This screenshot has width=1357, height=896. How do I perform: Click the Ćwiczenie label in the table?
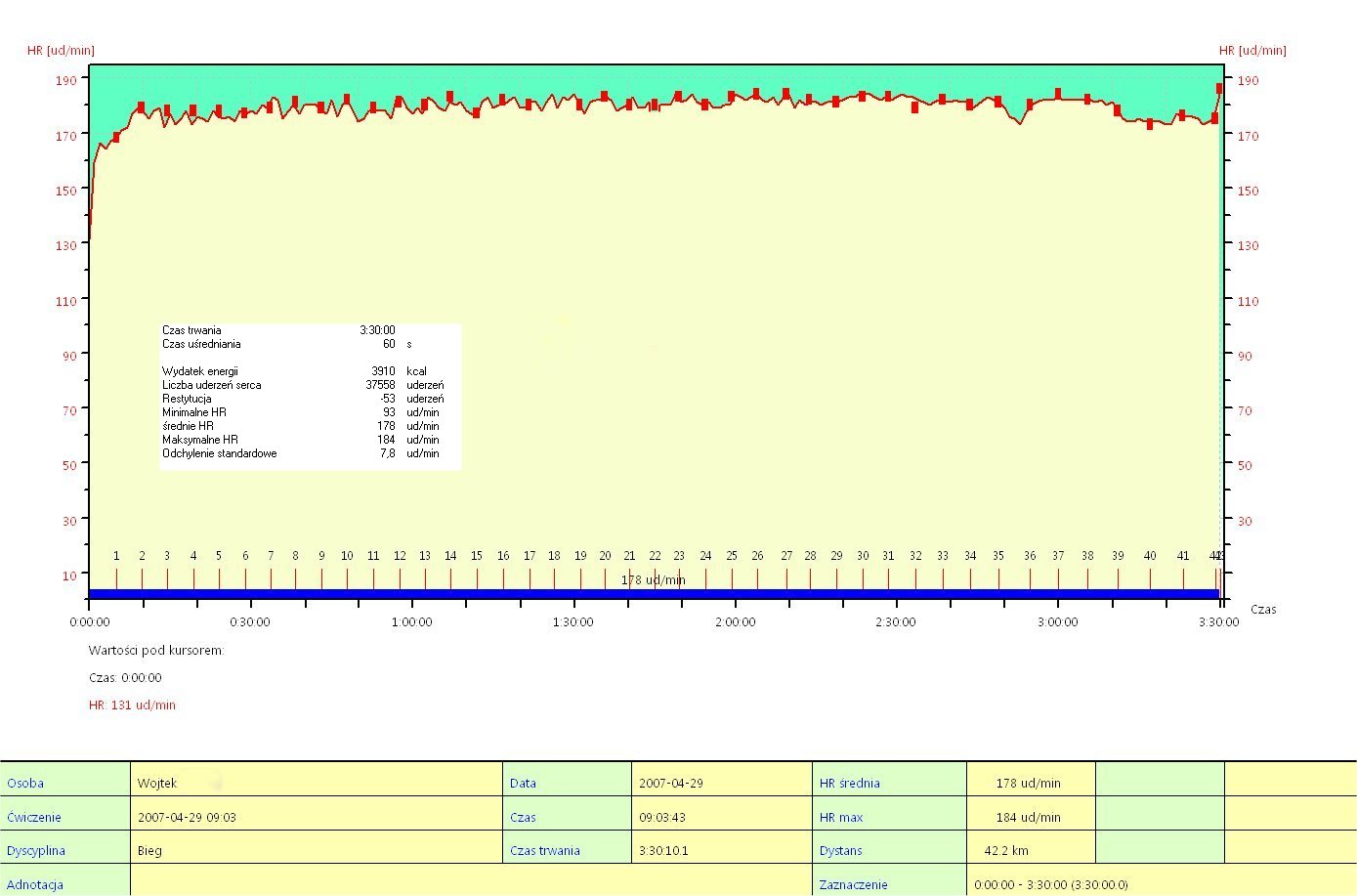(x=34, y=817)
